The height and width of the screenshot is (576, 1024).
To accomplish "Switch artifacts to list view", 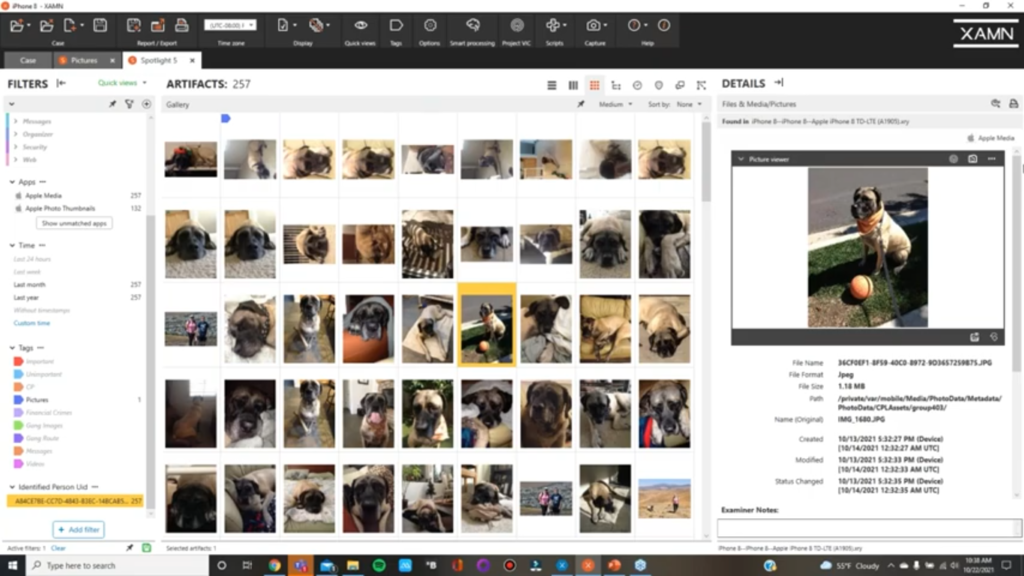I will tap(552, 85).
